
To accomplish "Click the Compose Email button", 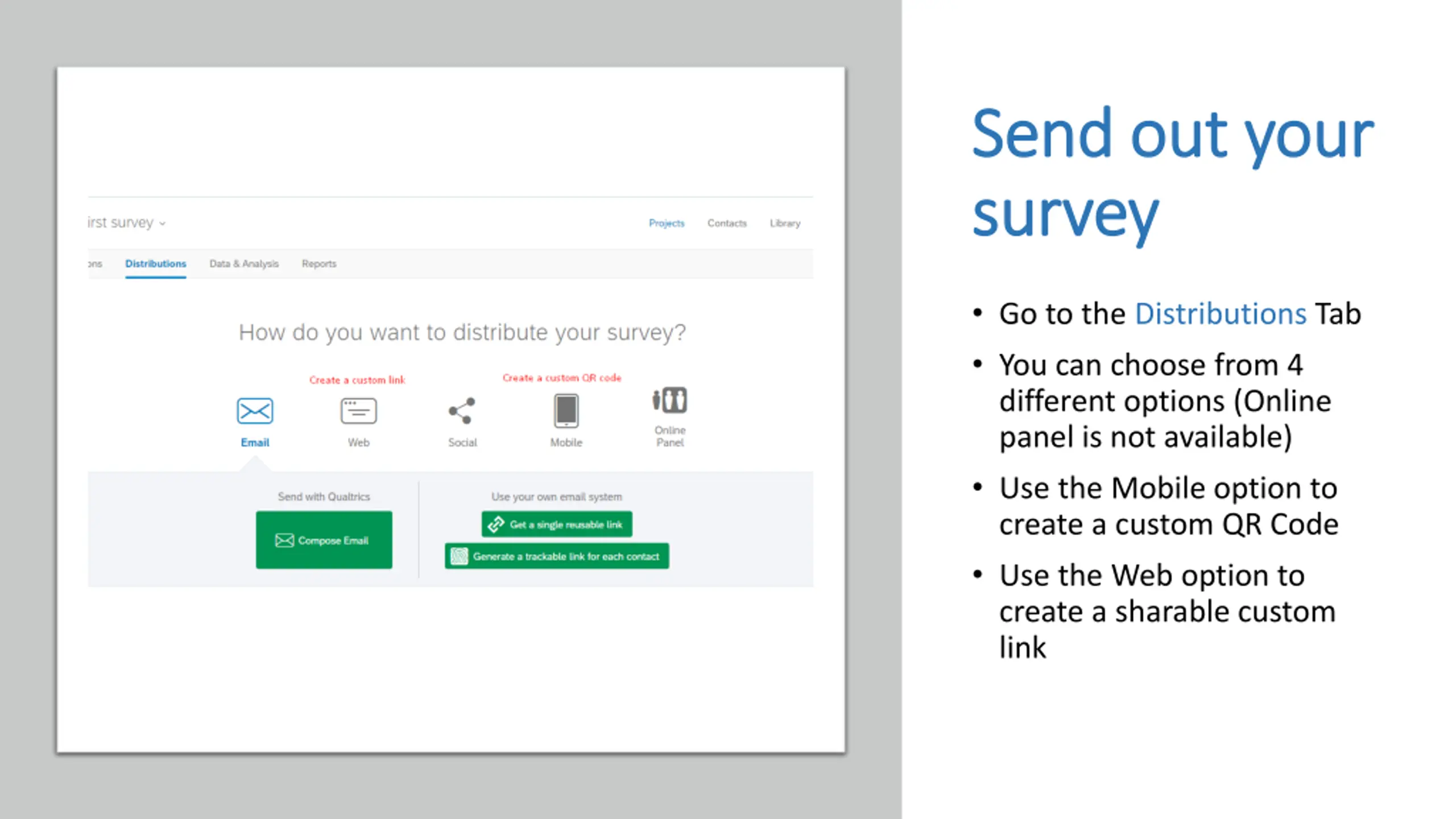I will (x=324, y=540).
